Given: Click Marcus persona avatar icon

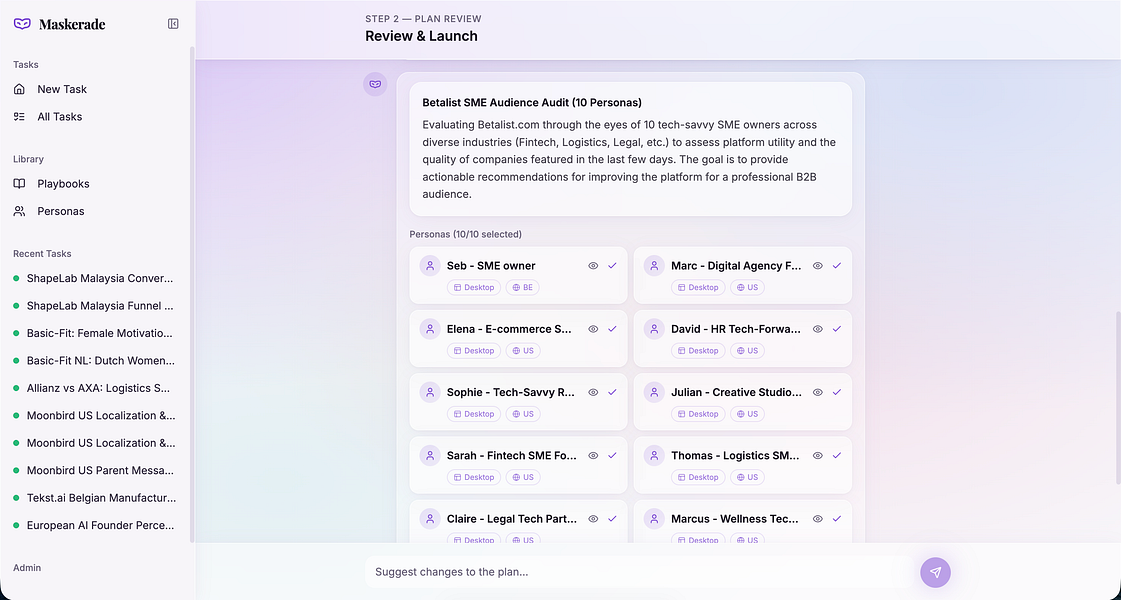Looking at the screenshot, I should tap(654, 518).
